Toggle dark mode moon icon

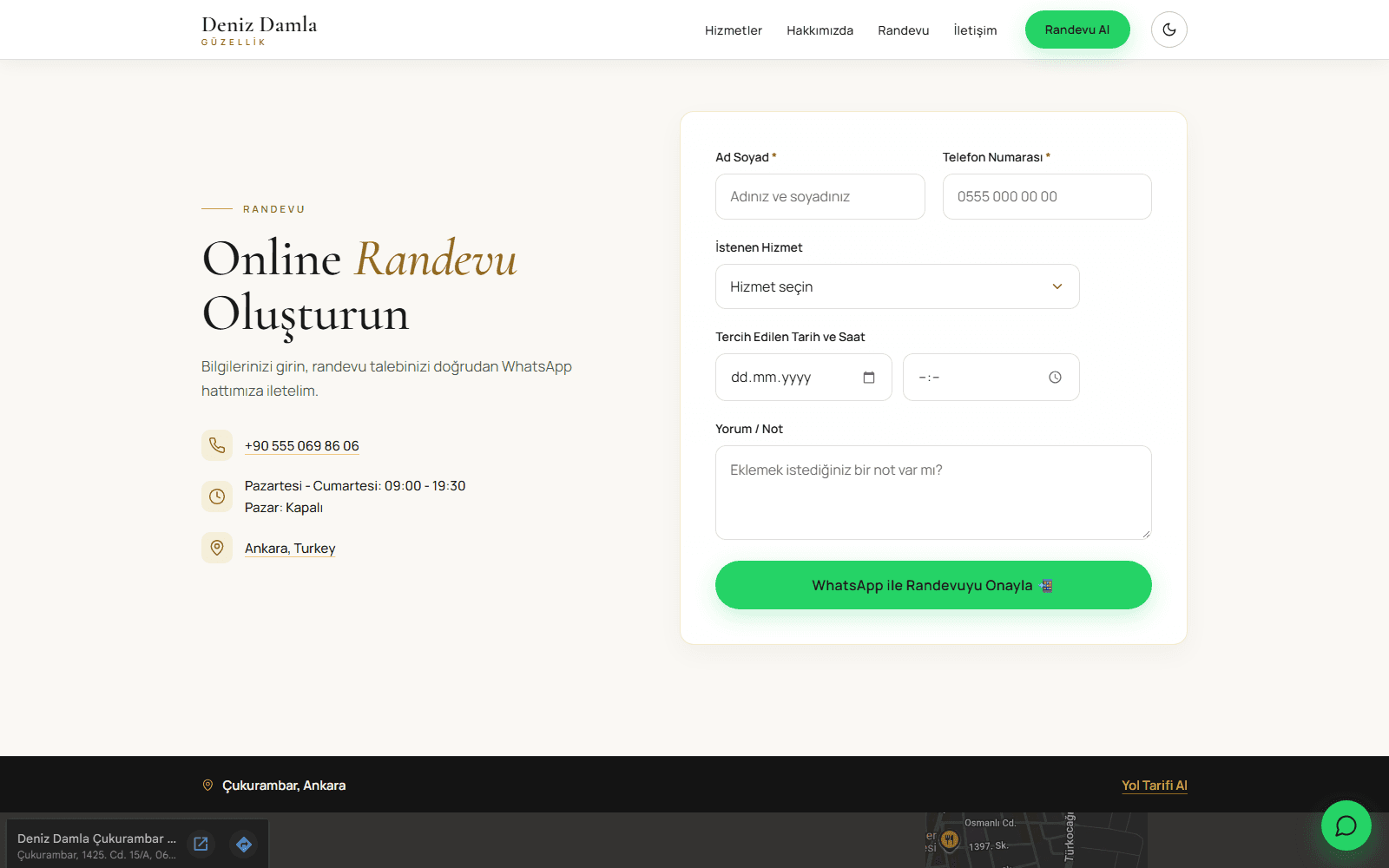click(x=1168, y=30)
